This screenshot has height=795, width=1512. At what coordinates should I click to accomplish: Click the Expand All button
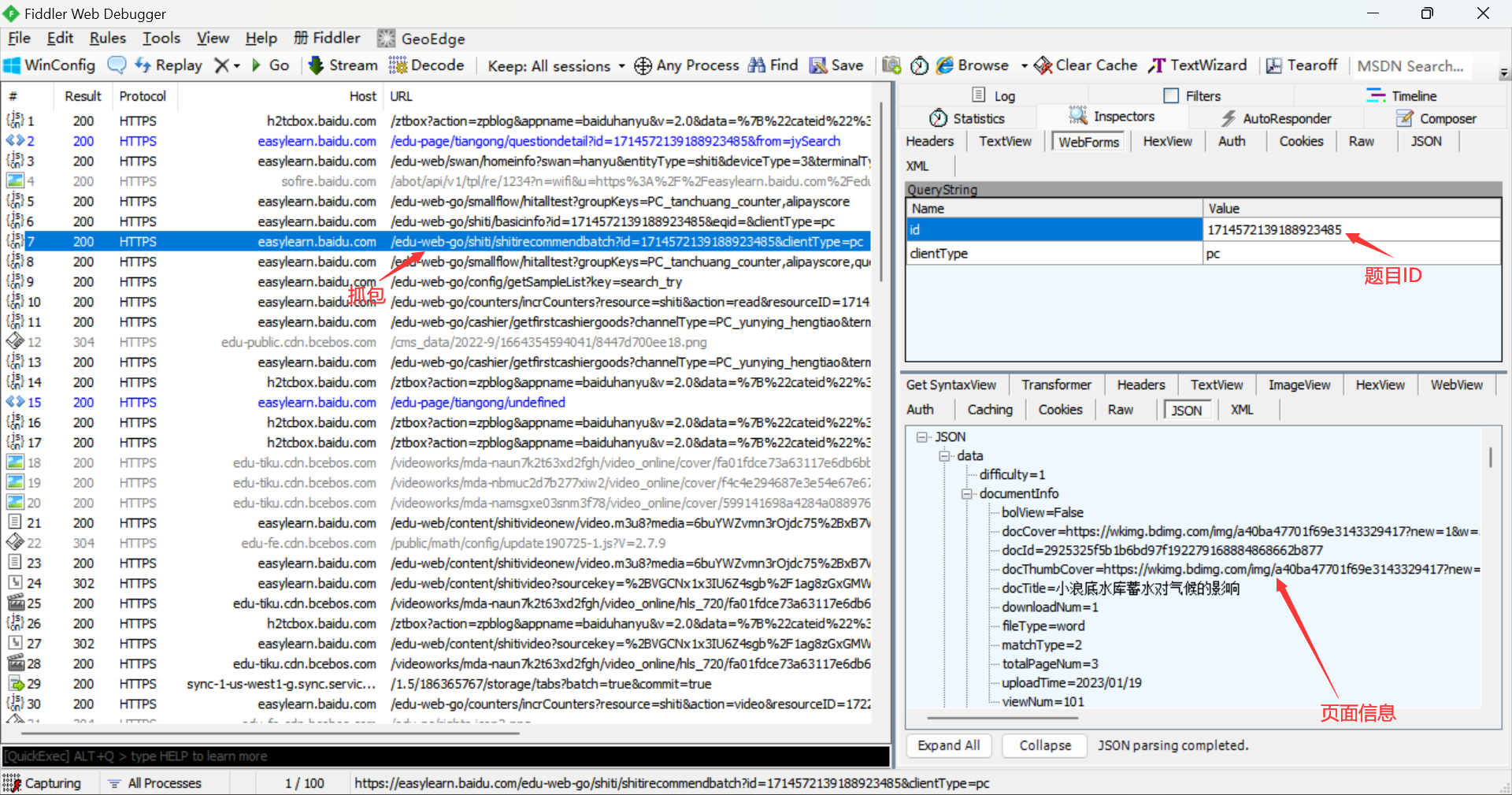pyautogui.click(x=949, y=745)
